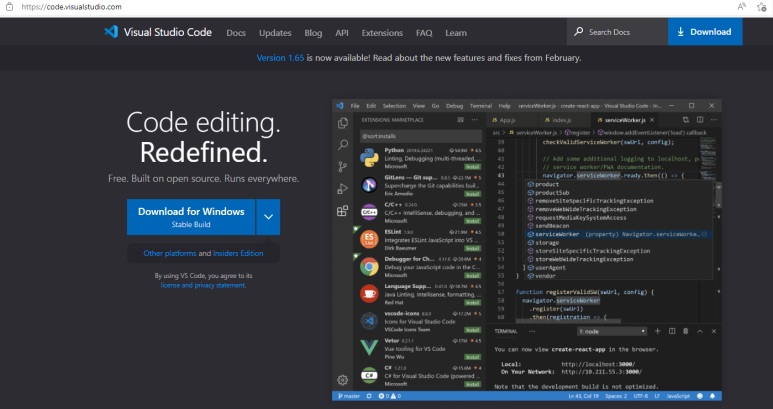773x409 pixels.
Task: Click the JavaScript language mode in status bar
Action: (x=678, y=396)
